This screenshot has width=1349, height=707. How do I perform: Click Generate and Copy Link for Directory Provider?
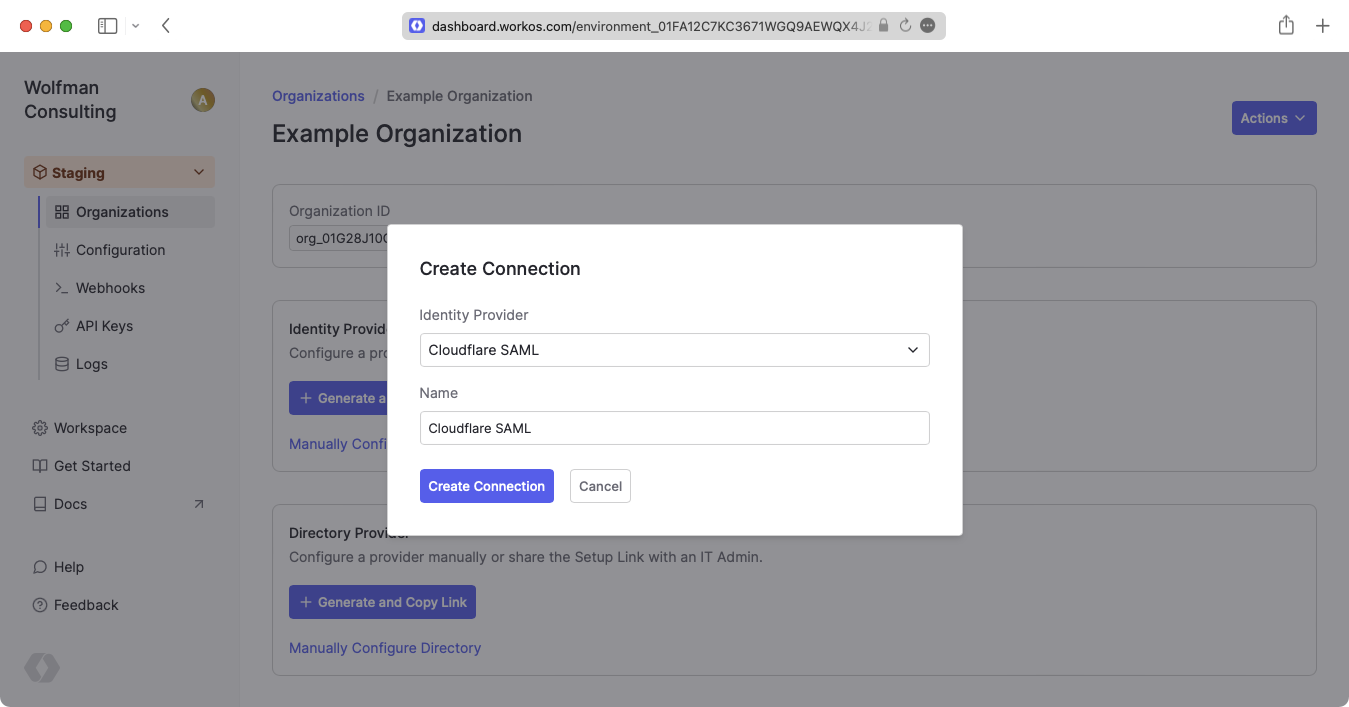click(x=382, y=601)
